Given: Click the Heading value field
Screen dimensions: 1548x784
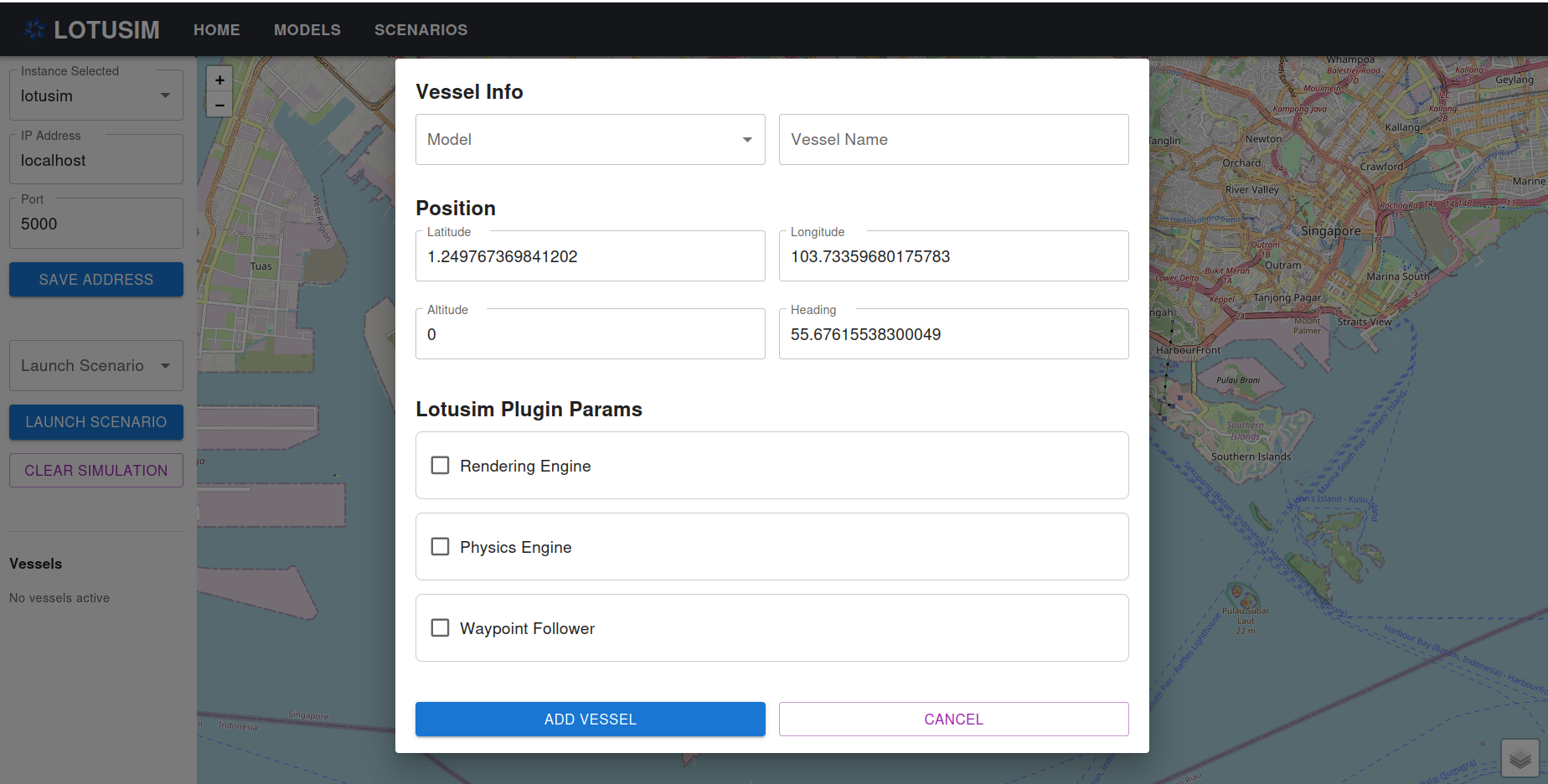Looking at the screenshot, I should point(954,334).
